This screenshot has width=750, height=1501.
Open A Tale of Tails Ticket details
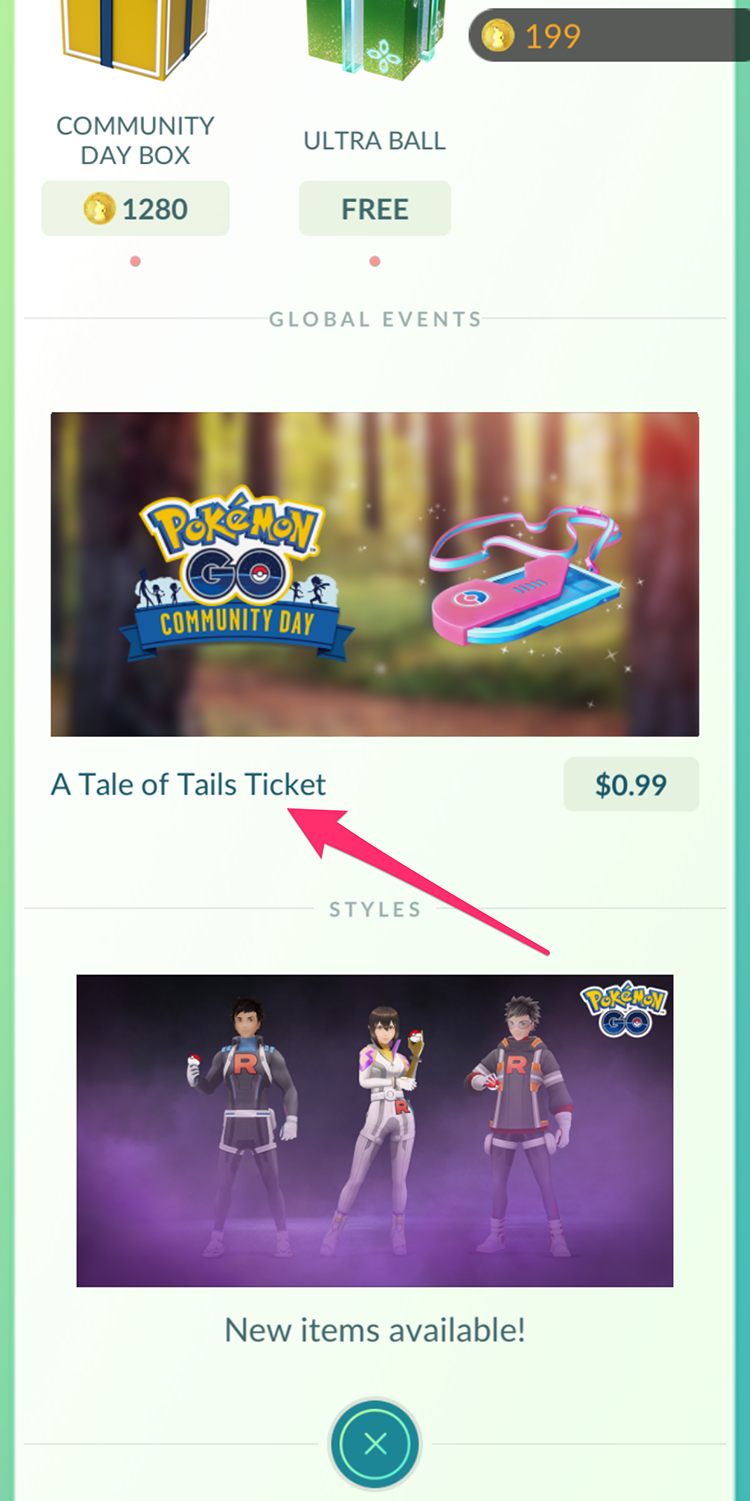click(x=188, y=784)
